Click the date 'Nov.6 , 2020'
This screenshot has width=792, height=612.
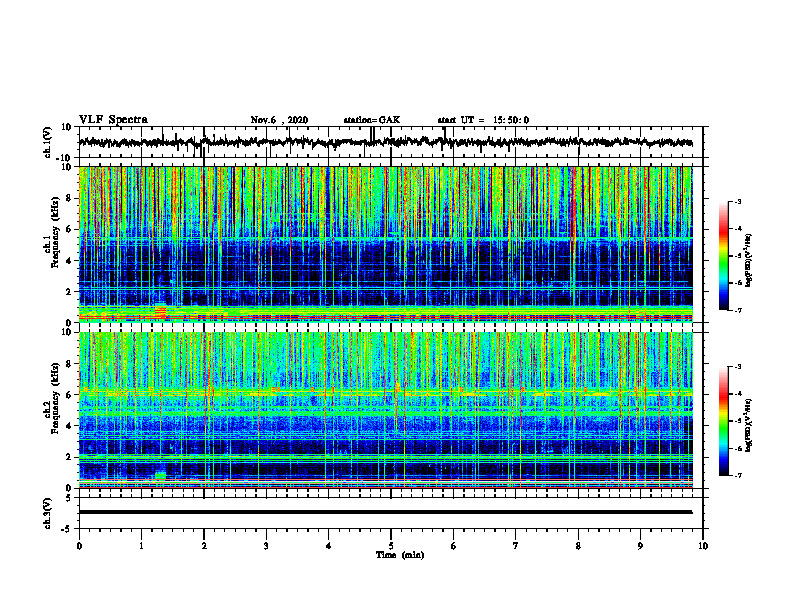tap(279, 120)
